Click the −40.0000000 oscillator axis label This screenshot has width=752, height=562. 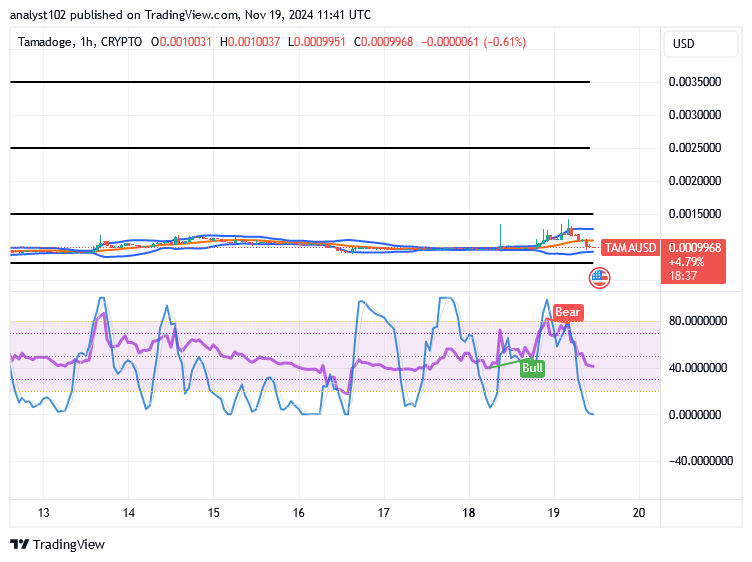click(x=701, y=461)
